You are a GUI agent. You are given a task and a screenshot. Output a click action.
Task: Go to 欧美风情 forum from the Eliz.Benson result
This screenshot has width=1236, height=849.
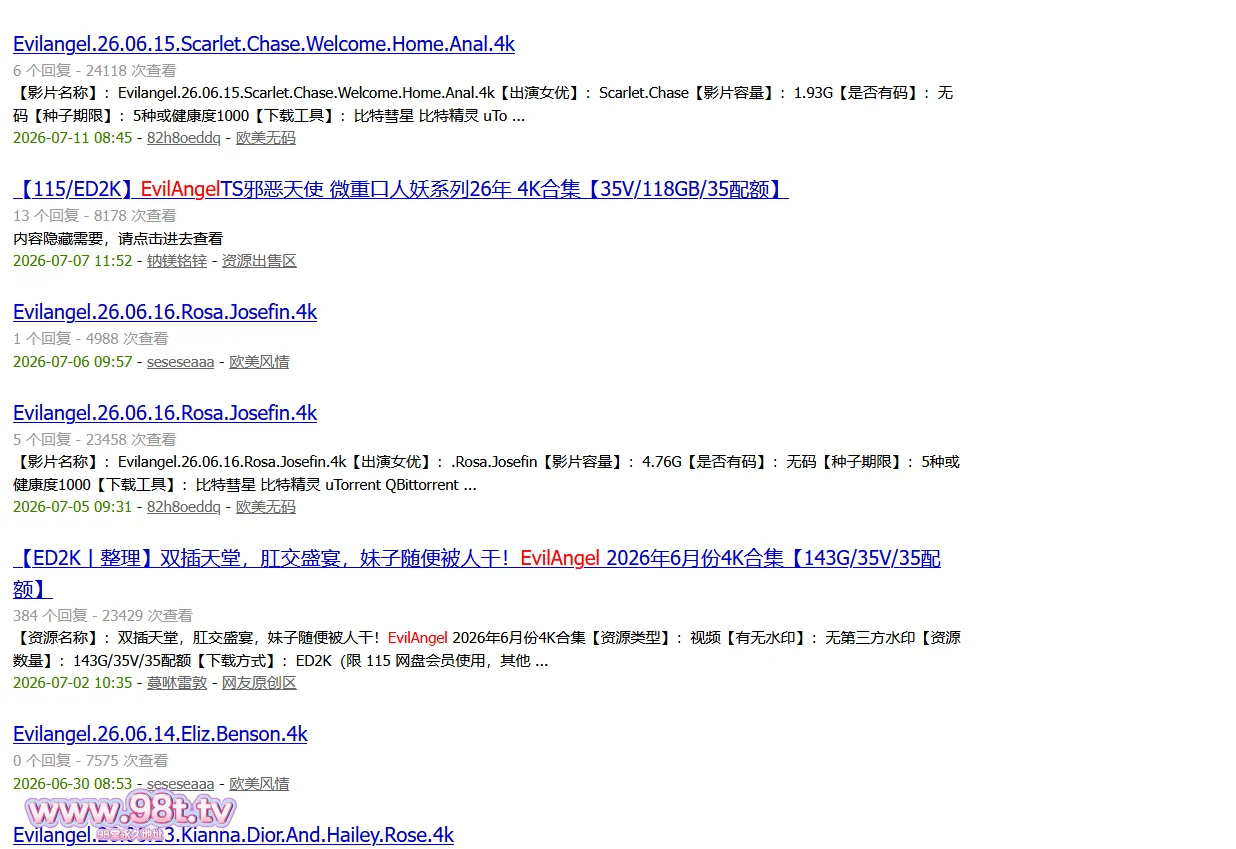pyautogui.click(x=259, y=784)
